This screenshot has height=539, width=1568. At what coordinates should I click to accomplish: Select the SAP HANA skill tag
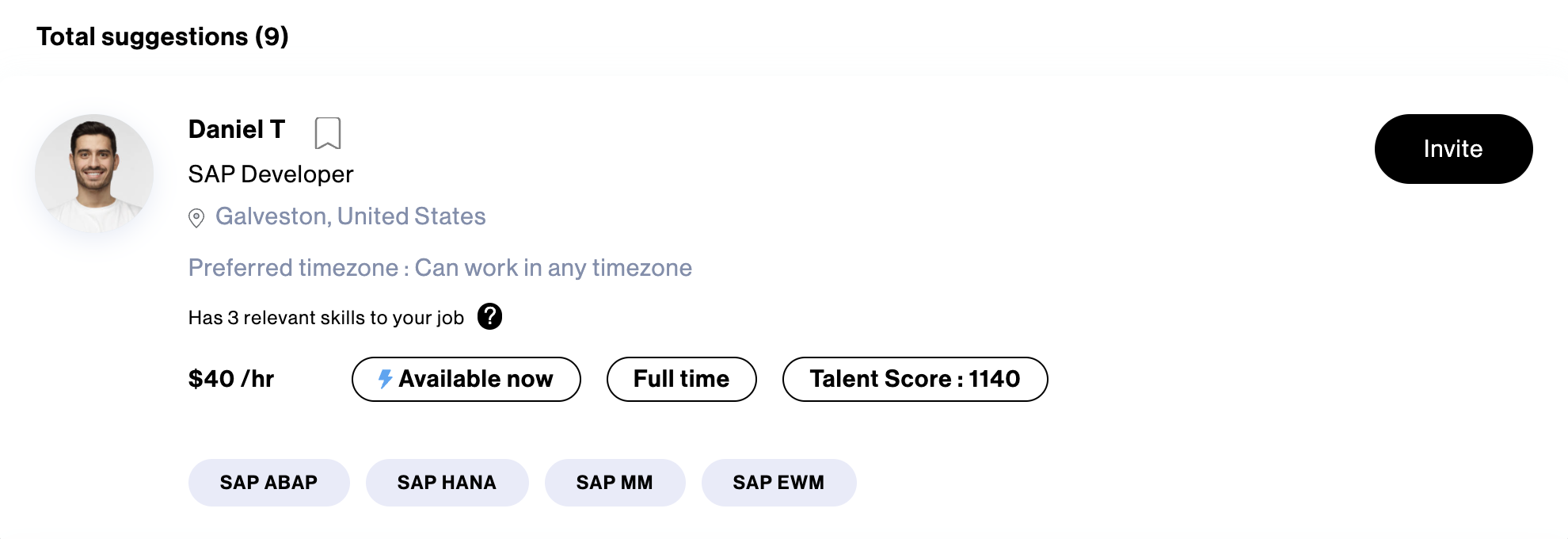pos(447,483)
